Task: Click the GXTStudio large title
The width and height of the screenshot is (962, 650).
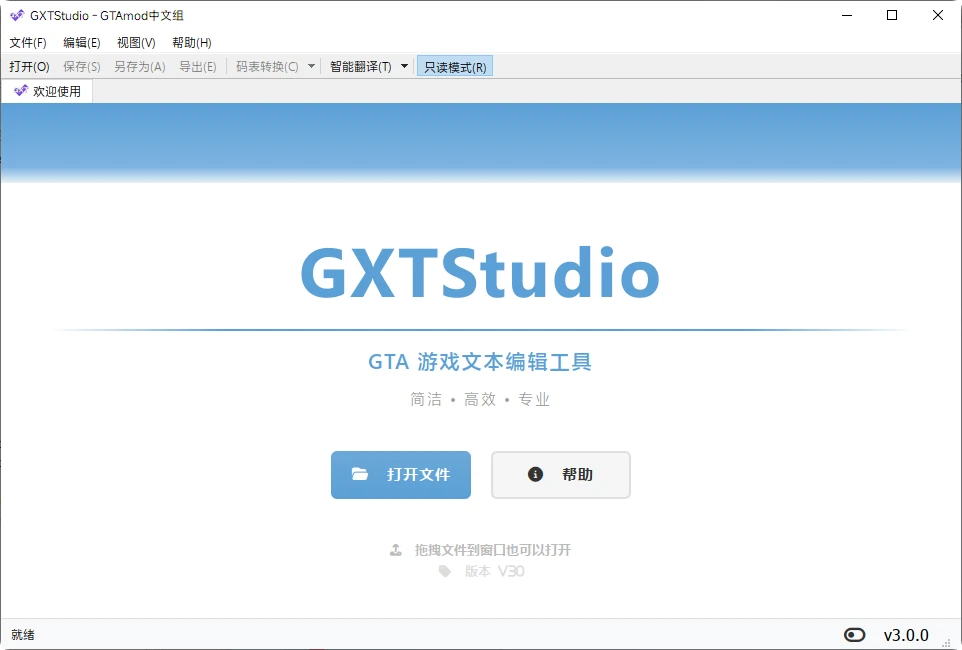Action: (480, 272)
